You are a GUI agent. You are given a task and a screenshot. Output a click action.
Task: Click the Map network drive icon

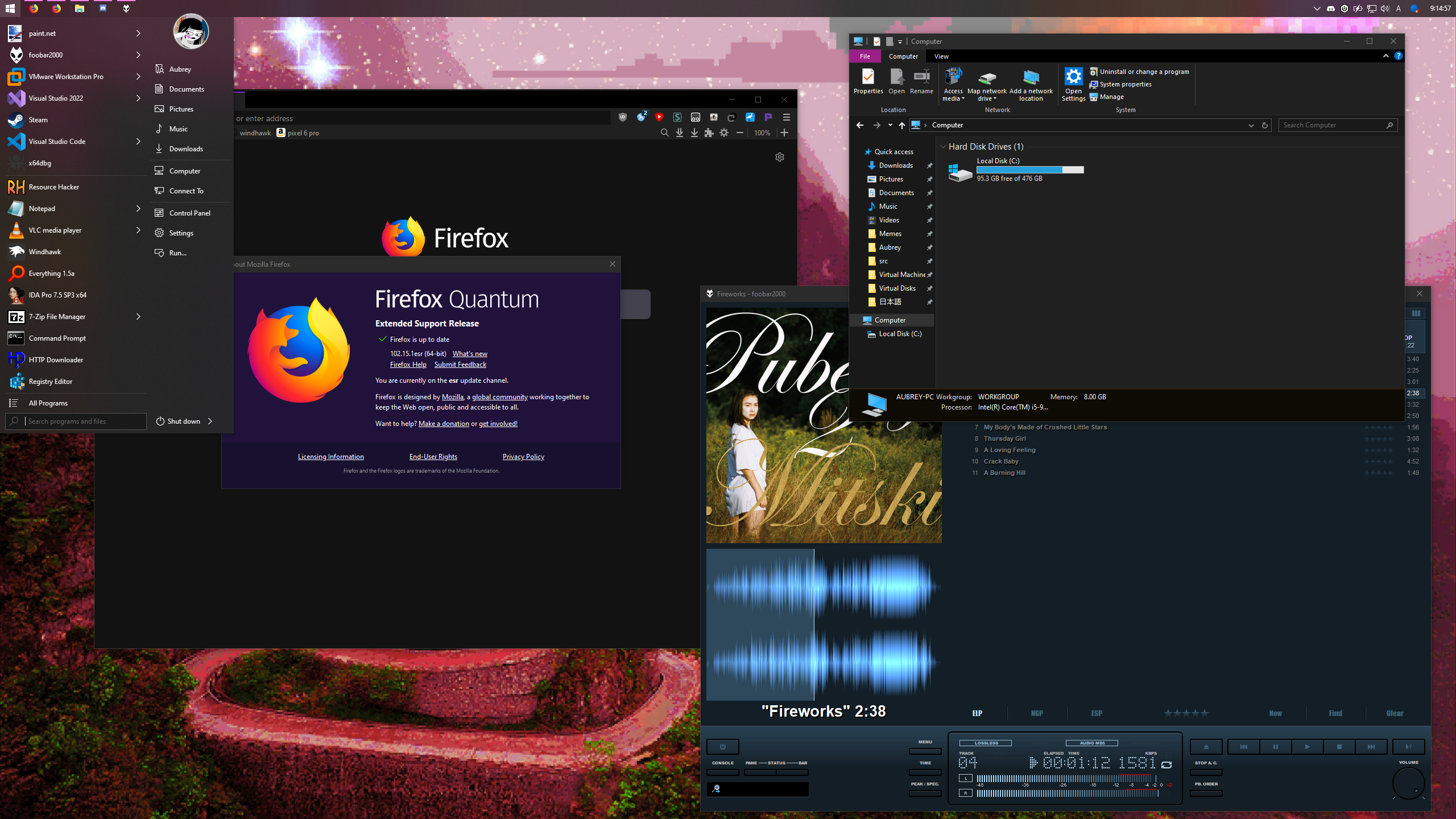coord(987,78)
